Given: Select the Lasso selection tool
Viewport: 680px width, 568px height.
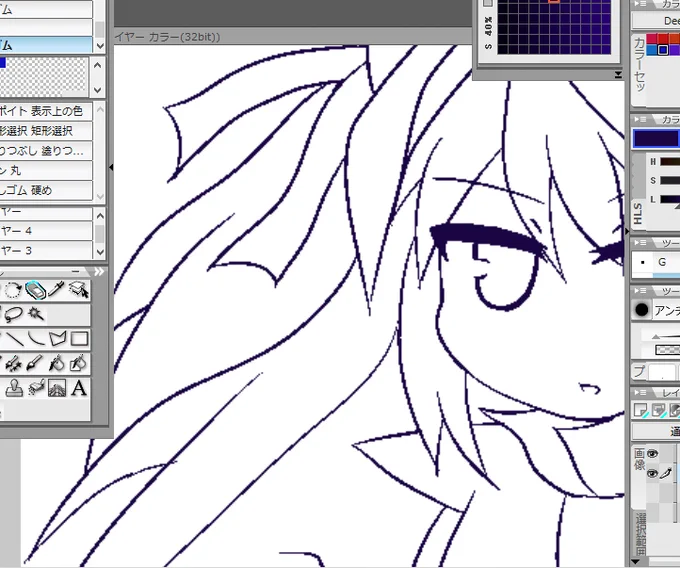Looking at the screenshot, I should pos(14,314).
